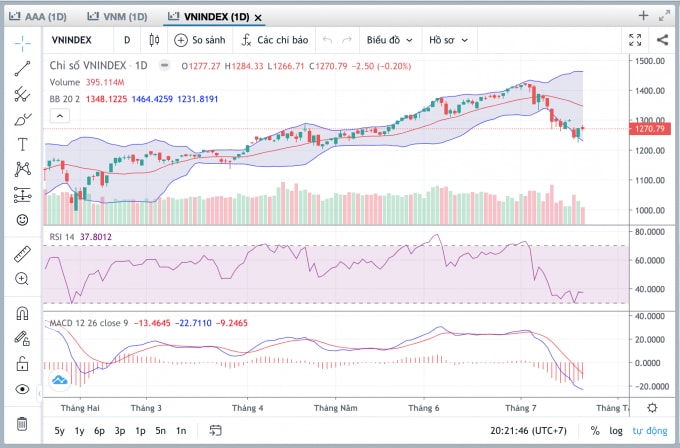Open the D interval selector
This screenshot has width=680, height=448.
point(127,40)
